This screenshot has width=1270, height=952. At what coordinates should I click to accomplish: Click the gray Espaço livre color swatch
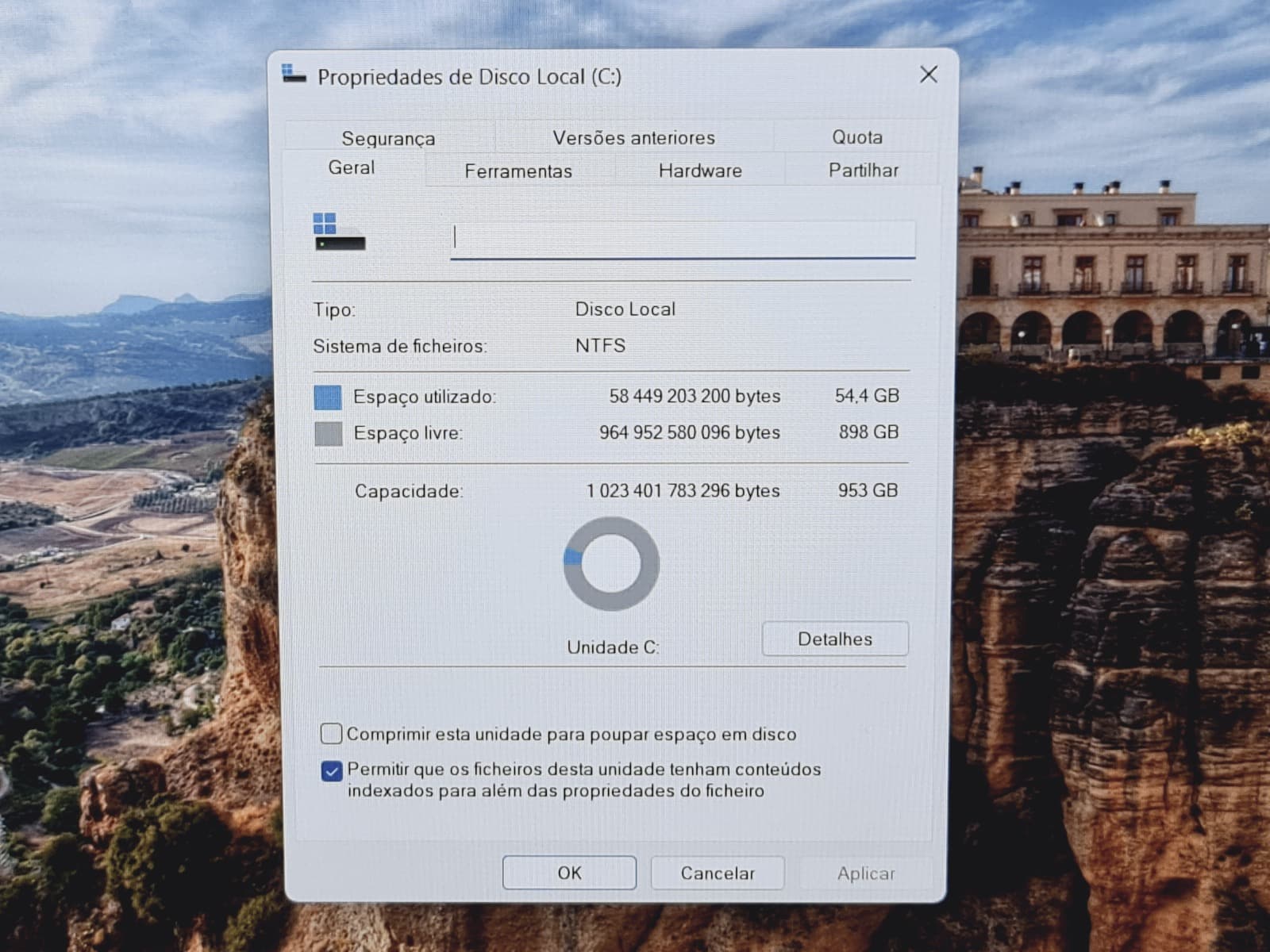click(x=329, y=433)
